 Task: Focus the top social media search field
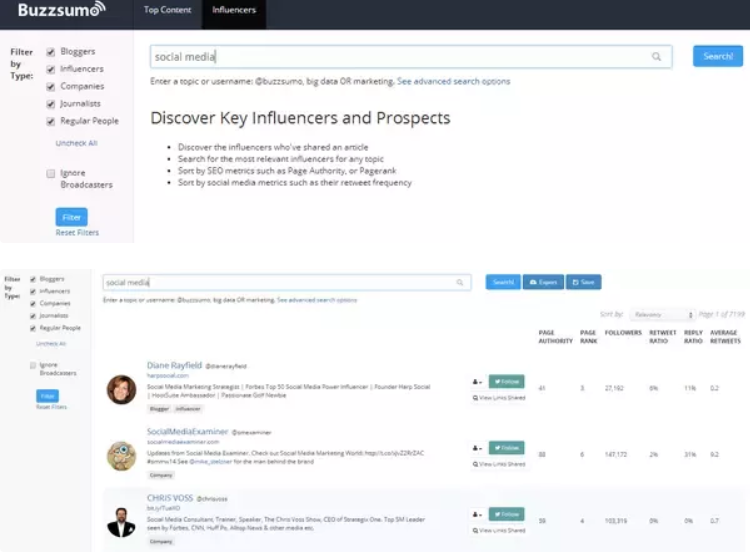(x=411, y=57)
